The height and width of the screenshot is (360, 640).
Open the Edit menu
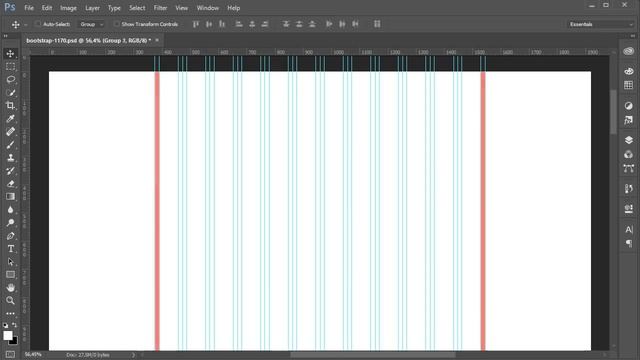(47, 8)
